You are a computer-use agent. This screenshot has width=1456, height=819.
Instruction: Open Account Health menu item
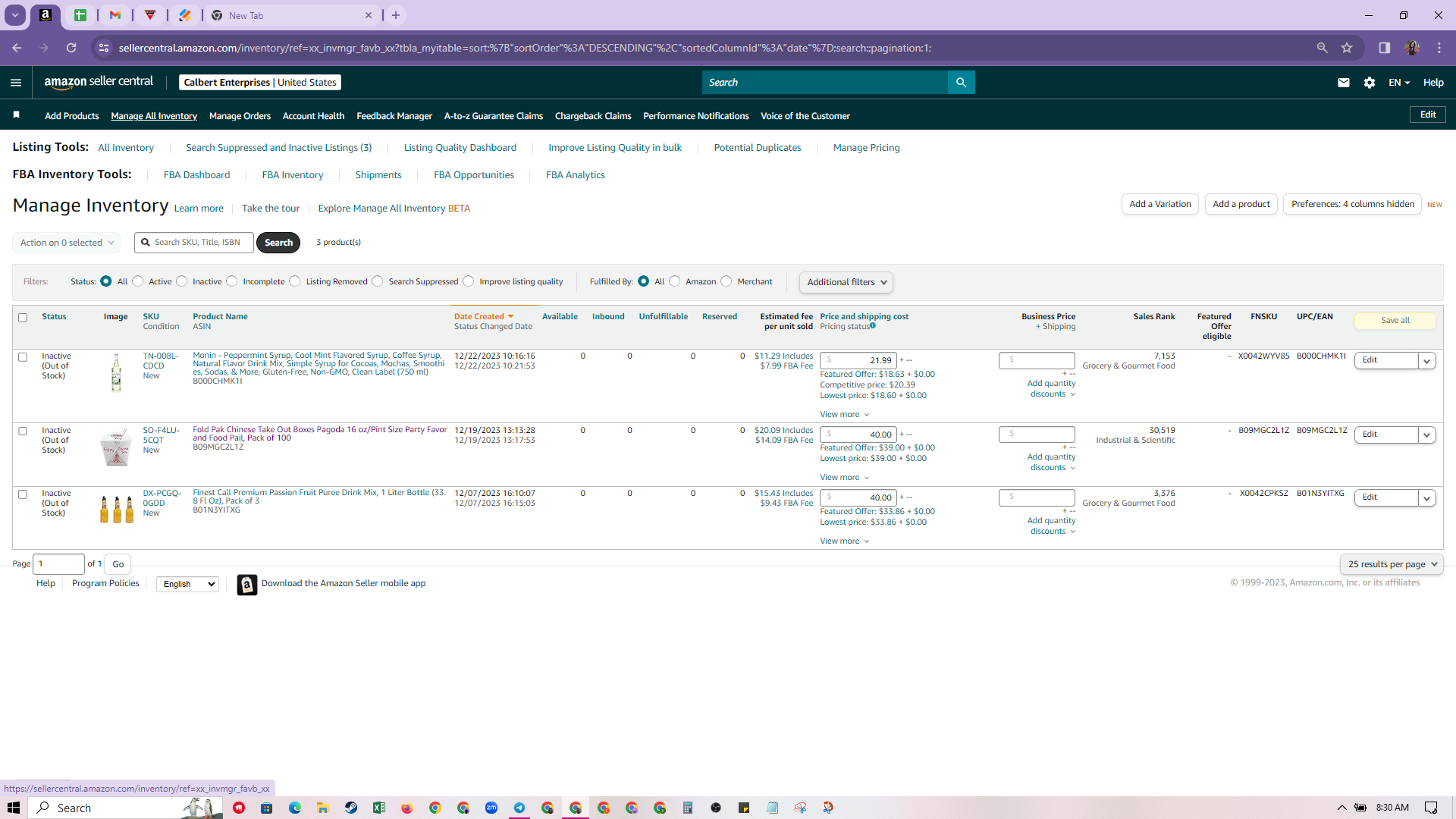click(x=313, y=116)
